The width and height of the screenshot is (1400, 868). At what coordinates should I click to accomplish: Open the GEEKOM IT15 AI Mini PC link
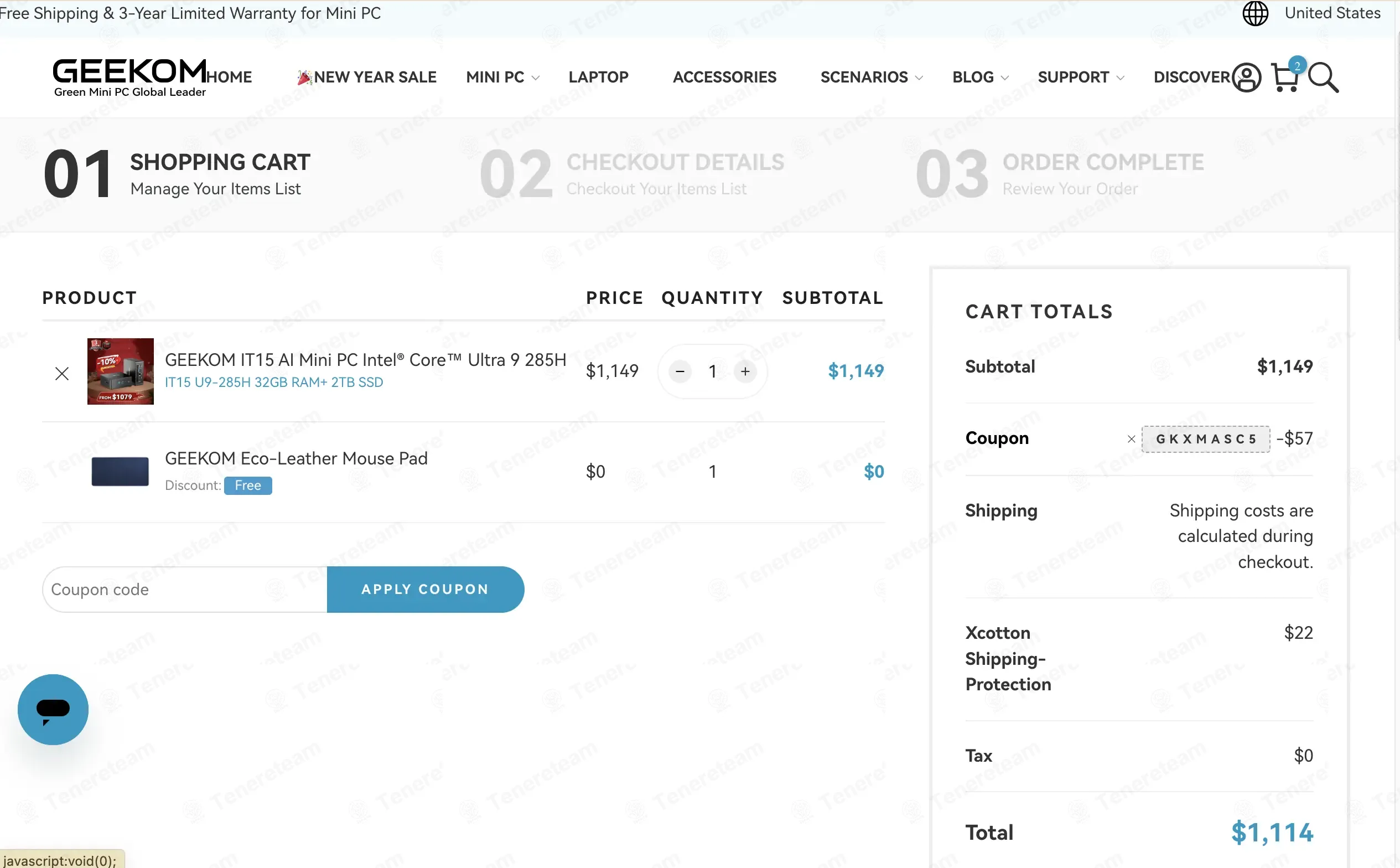(365, 359)
